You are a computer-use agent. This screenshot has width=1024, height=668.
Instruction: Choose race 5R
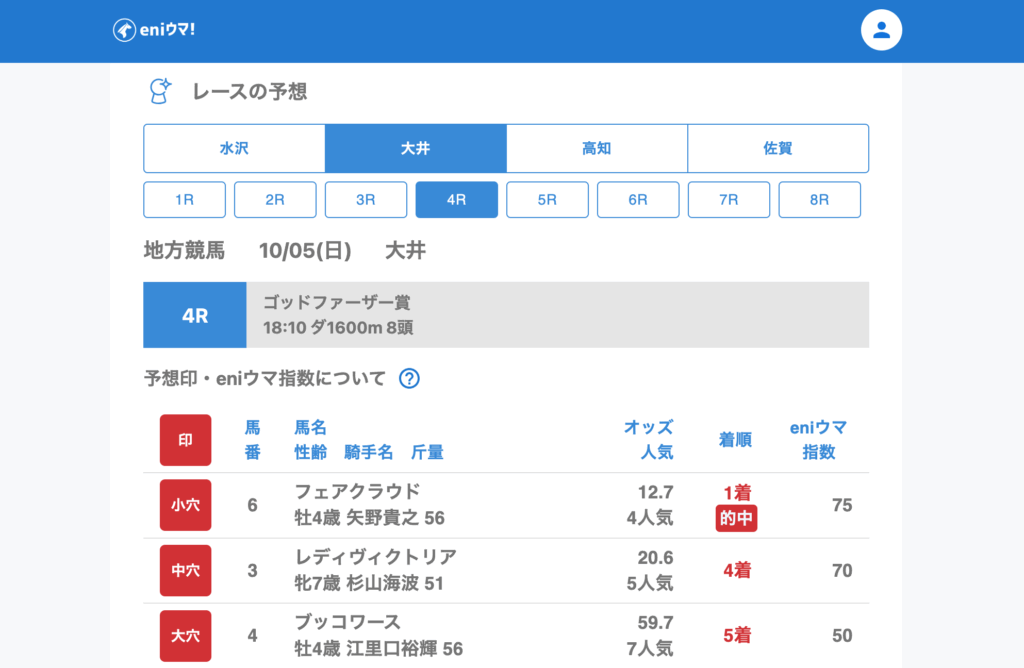coord(547,200)
